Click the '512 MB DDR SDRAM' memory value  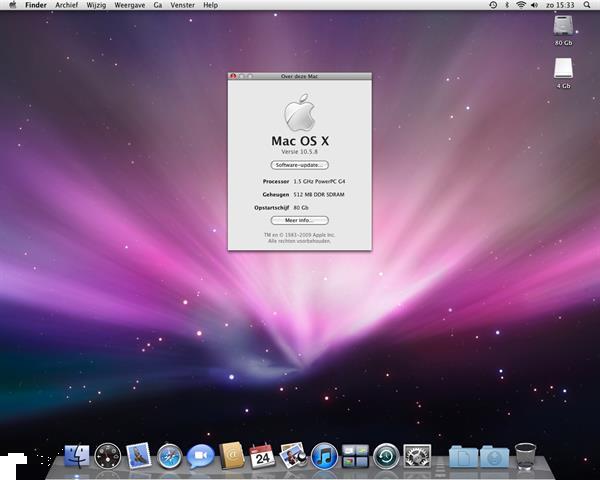[319, 194]
